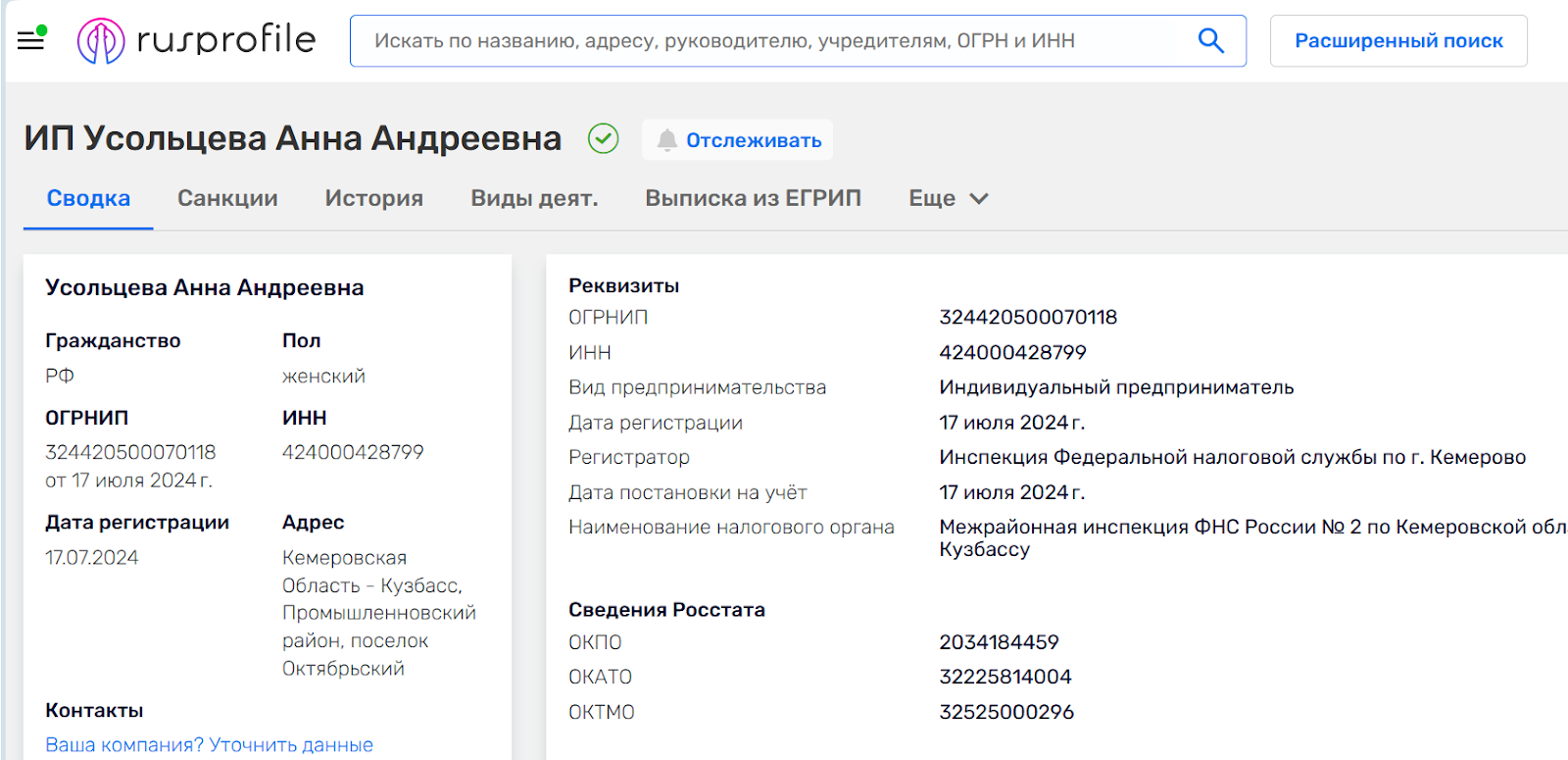Image resolution: width=1568 pixels, height=760 pixels.
Task: Follow the 'Уточнить данные' link
Action: pyautogui.click(x=291, y=745)
